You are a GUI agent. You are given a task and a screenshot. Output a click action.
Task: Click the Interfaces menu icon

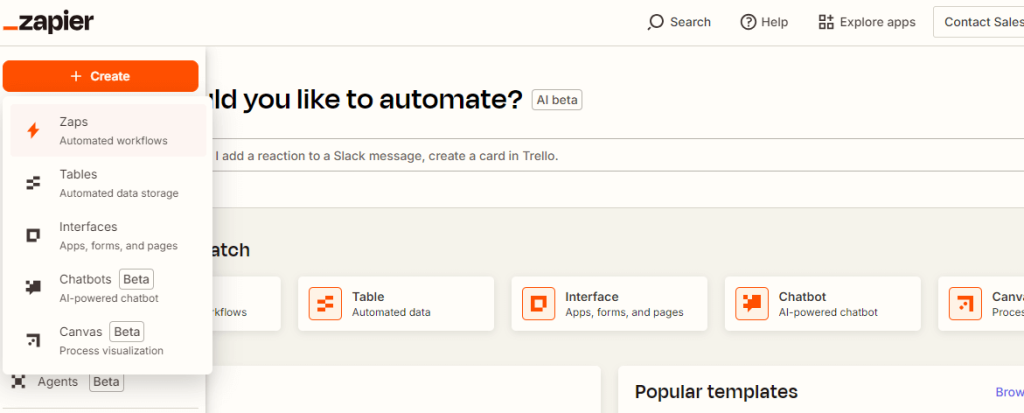coord(33,236)
